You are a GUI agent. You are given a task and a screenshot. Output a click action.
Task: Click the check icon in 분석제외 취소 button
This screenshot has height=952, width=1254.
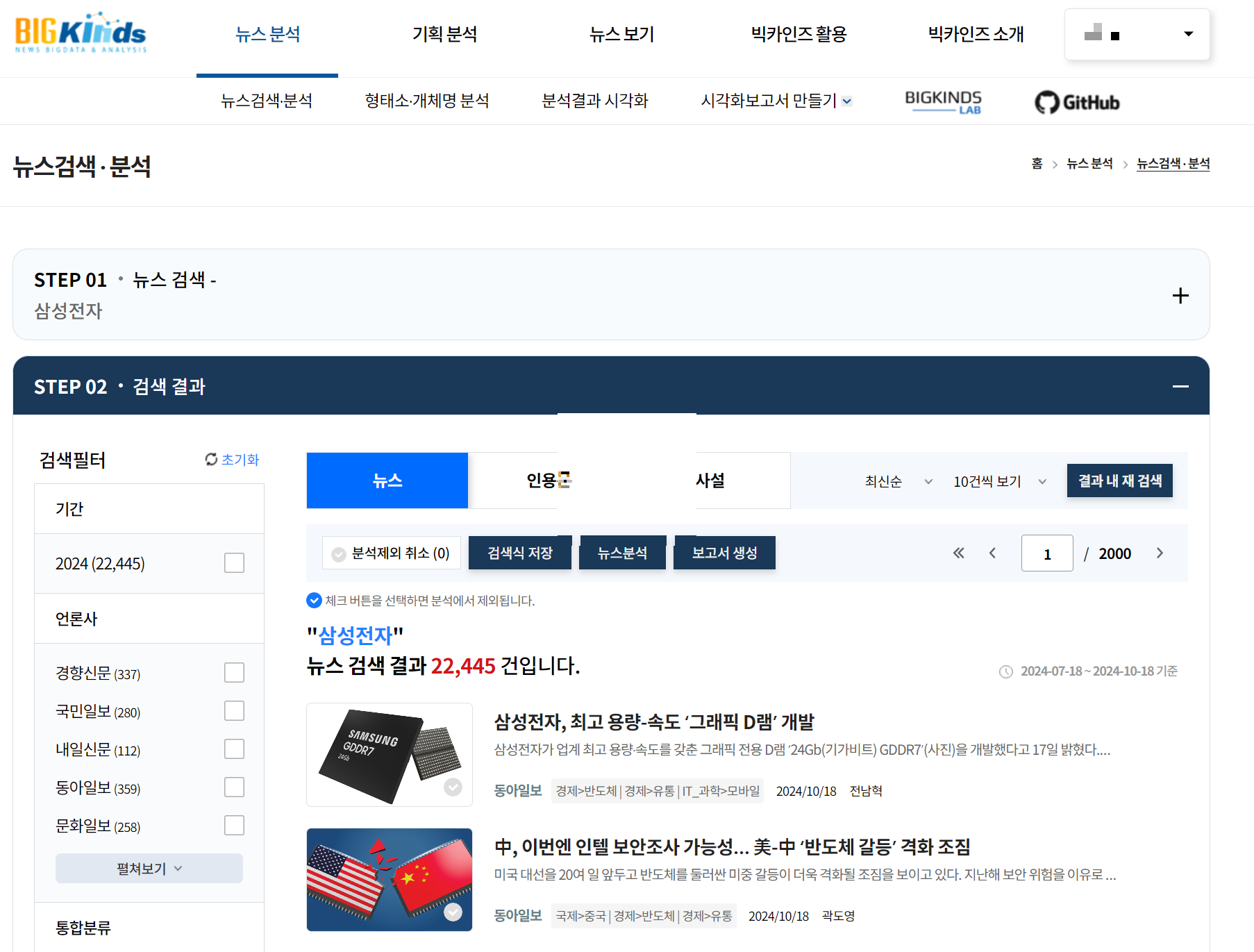click(x=339, y=554)
